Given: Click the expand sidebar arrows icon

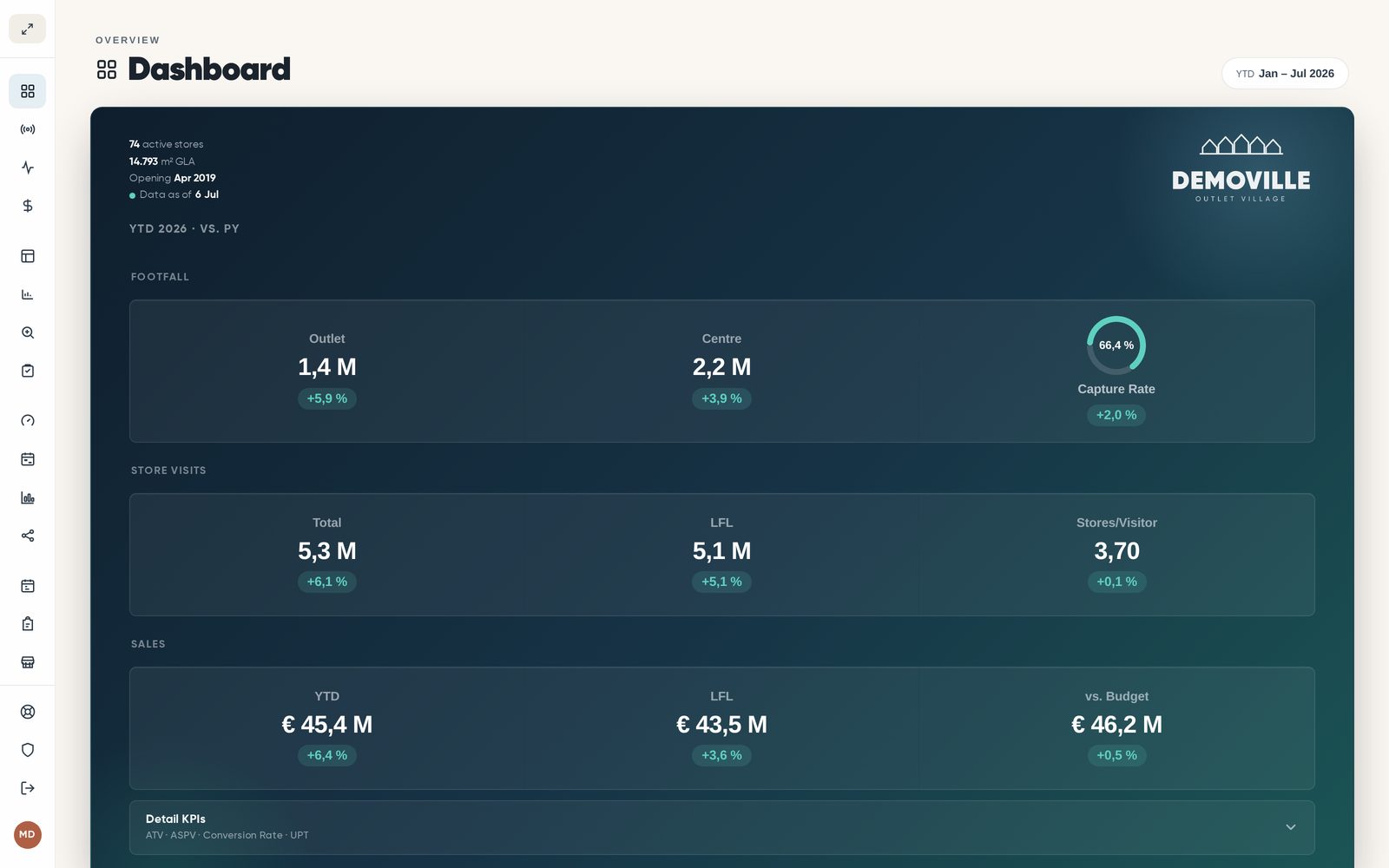Looking at the screenshot, I should 27,29.
